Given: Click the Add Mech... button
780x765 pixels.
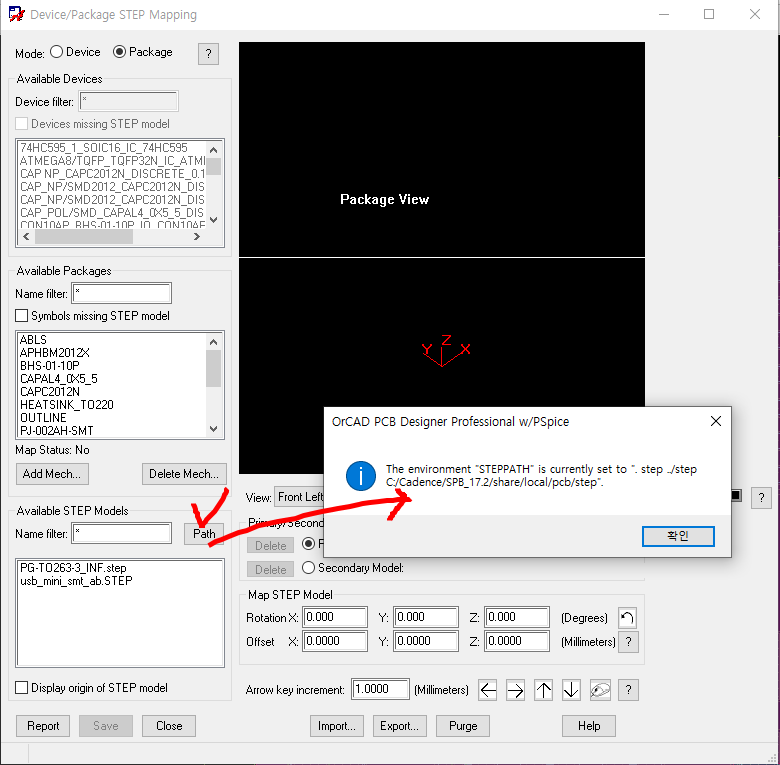Looking at the screenshot, I should [52, 474].
